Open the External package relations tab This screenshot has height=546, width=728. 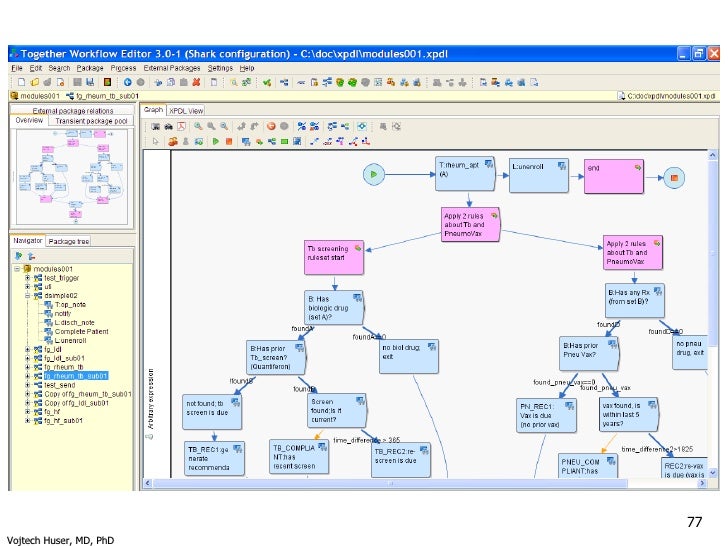point(72,110)
